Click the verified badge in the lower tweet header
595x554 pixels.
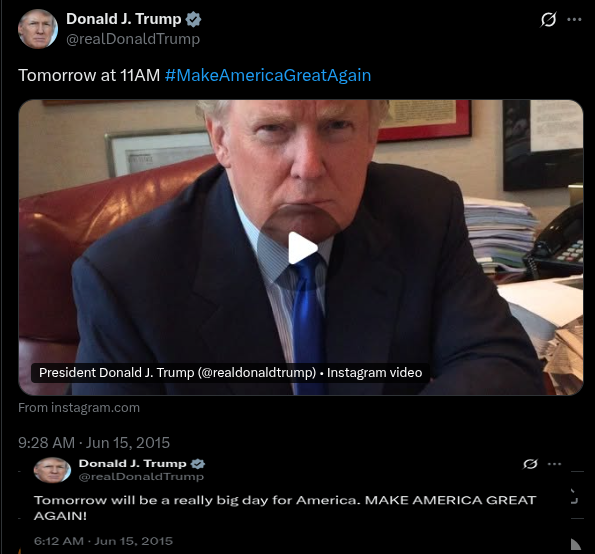click(198, 464)
